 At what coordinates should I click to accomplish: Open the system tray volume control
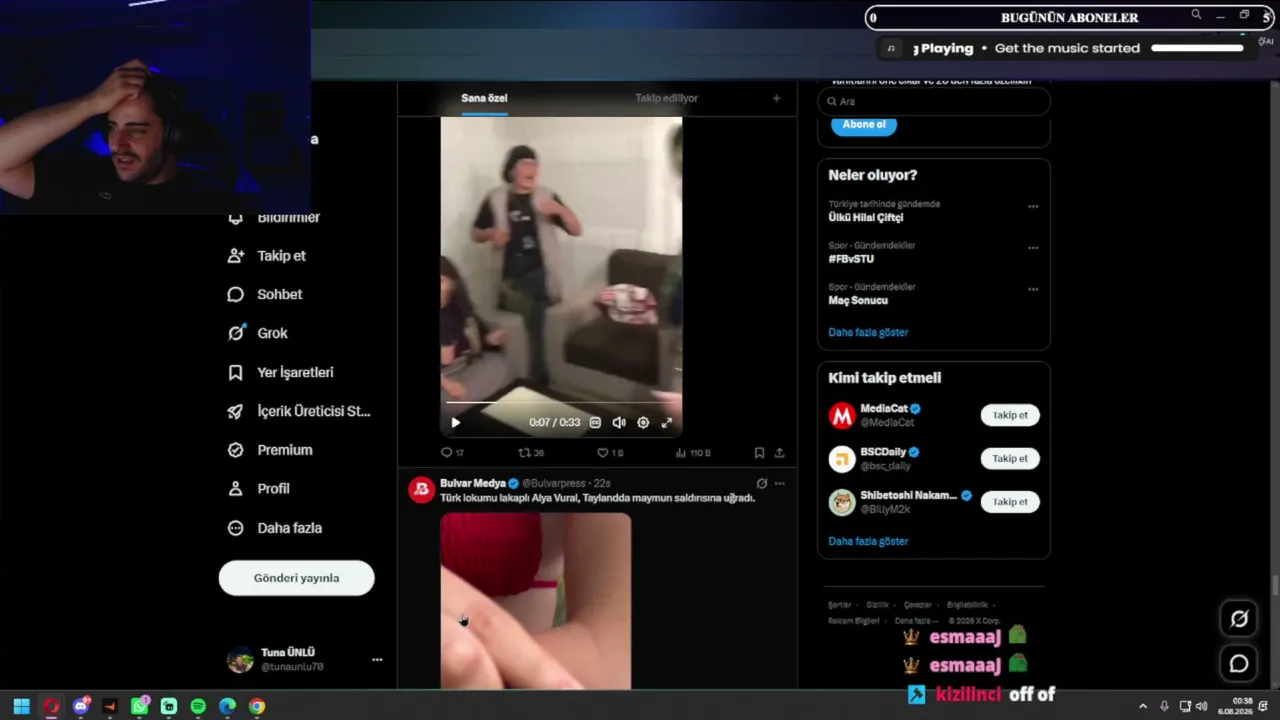[x=1201, y=706]
